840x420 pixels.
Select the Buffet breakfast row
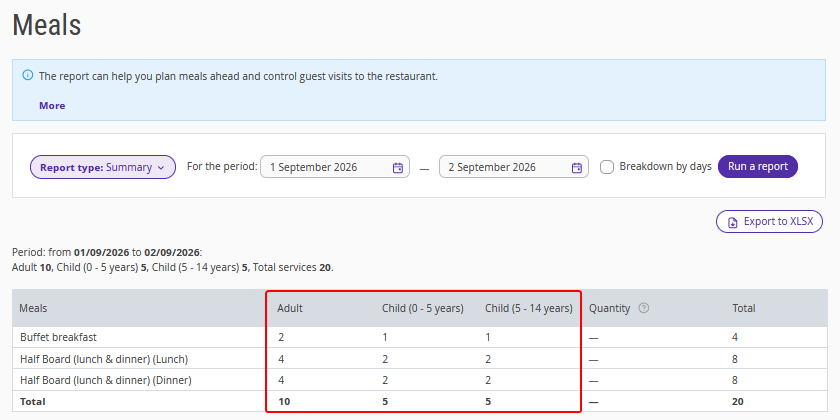pyautogui.click(x=419, y=338)
